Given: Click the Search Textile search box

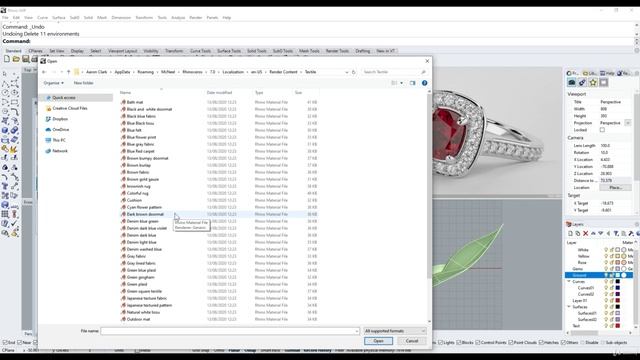Looking at the screenshot, I should [x=394, y=72].
